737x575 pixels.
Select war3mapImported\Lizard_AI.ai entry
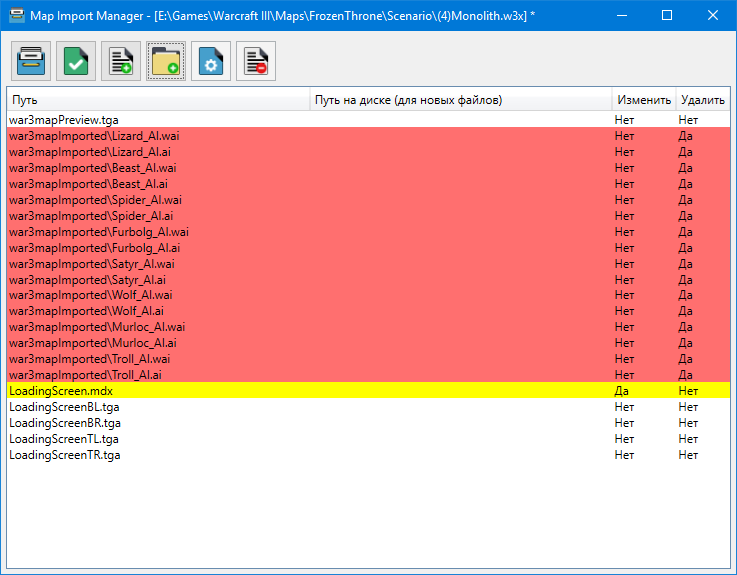[368, 152]
